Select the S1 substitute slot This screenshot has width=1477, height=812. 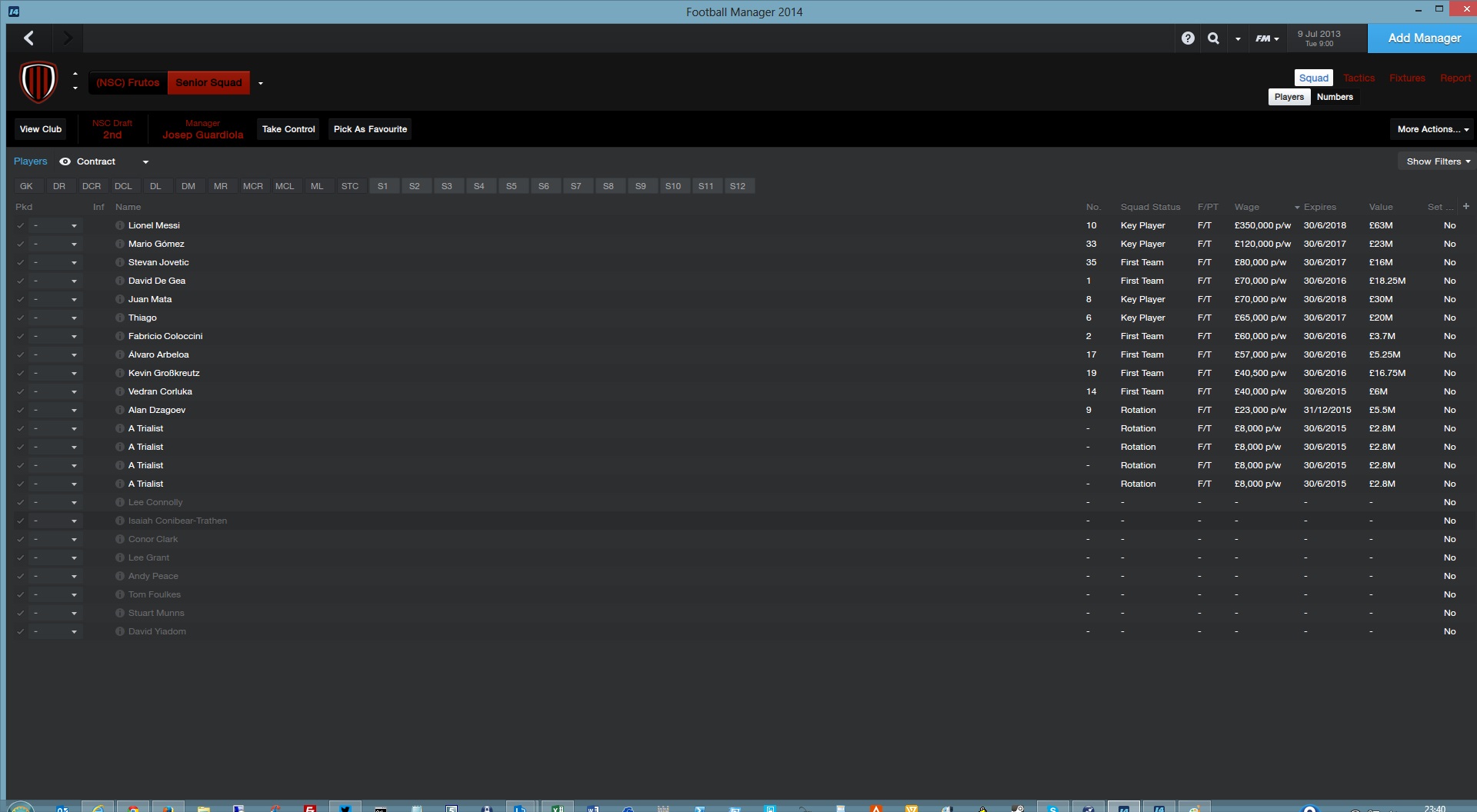point(382,186)
